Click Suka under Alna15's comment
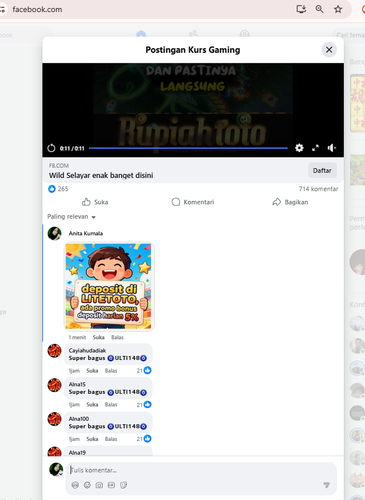 click(x=92, y=405)
